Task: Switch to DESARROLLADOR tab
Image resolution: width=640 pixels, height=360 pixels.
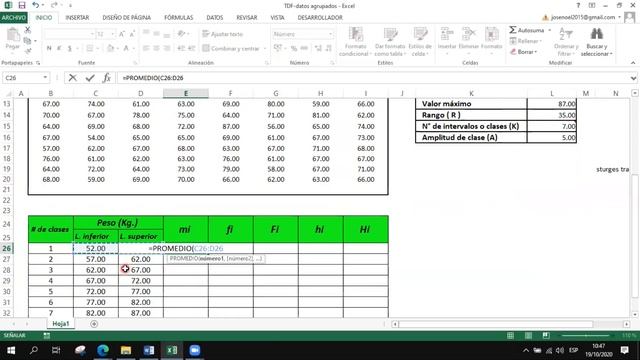Action: pos(320,18)
